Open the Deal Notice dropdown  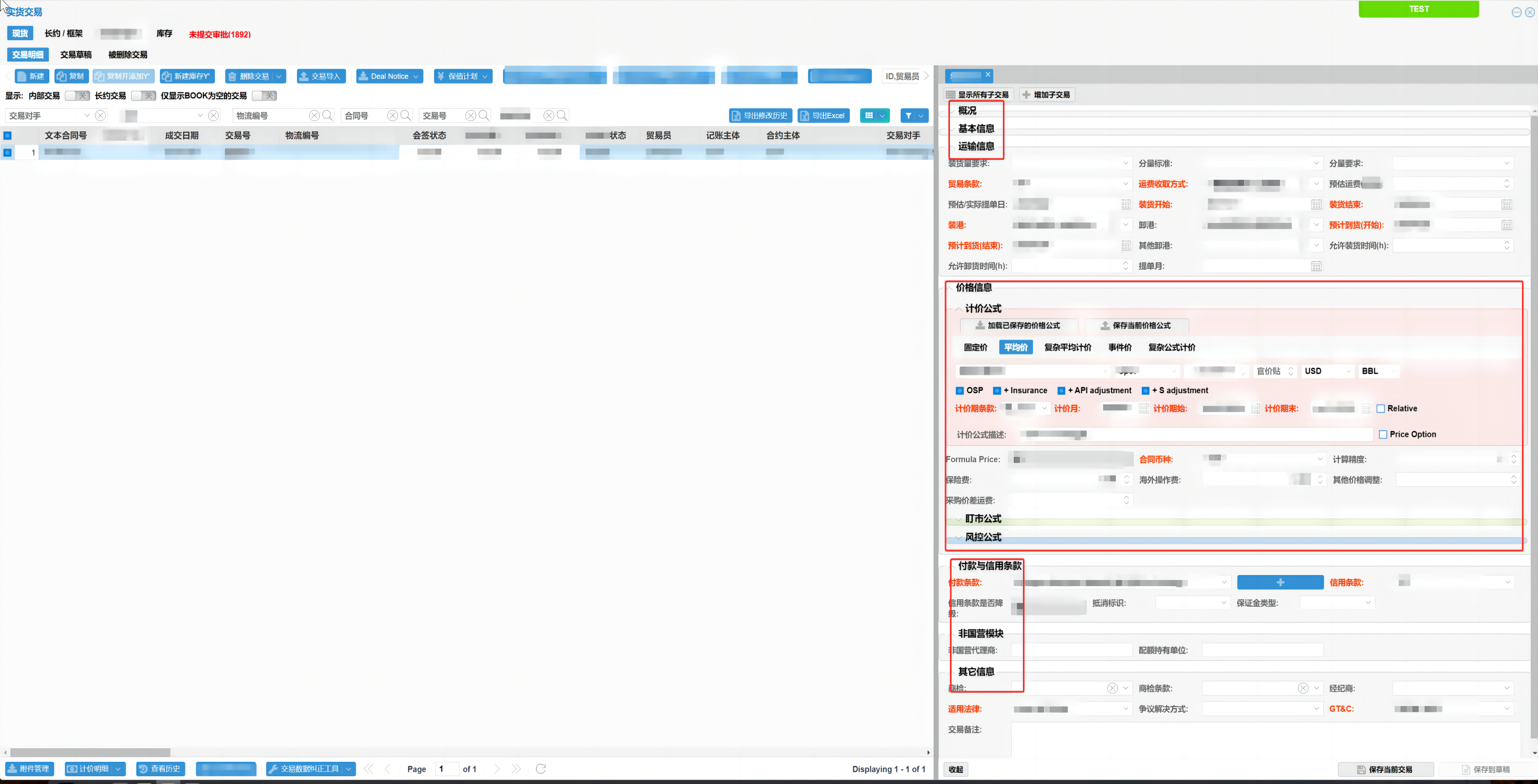point(416,76)
